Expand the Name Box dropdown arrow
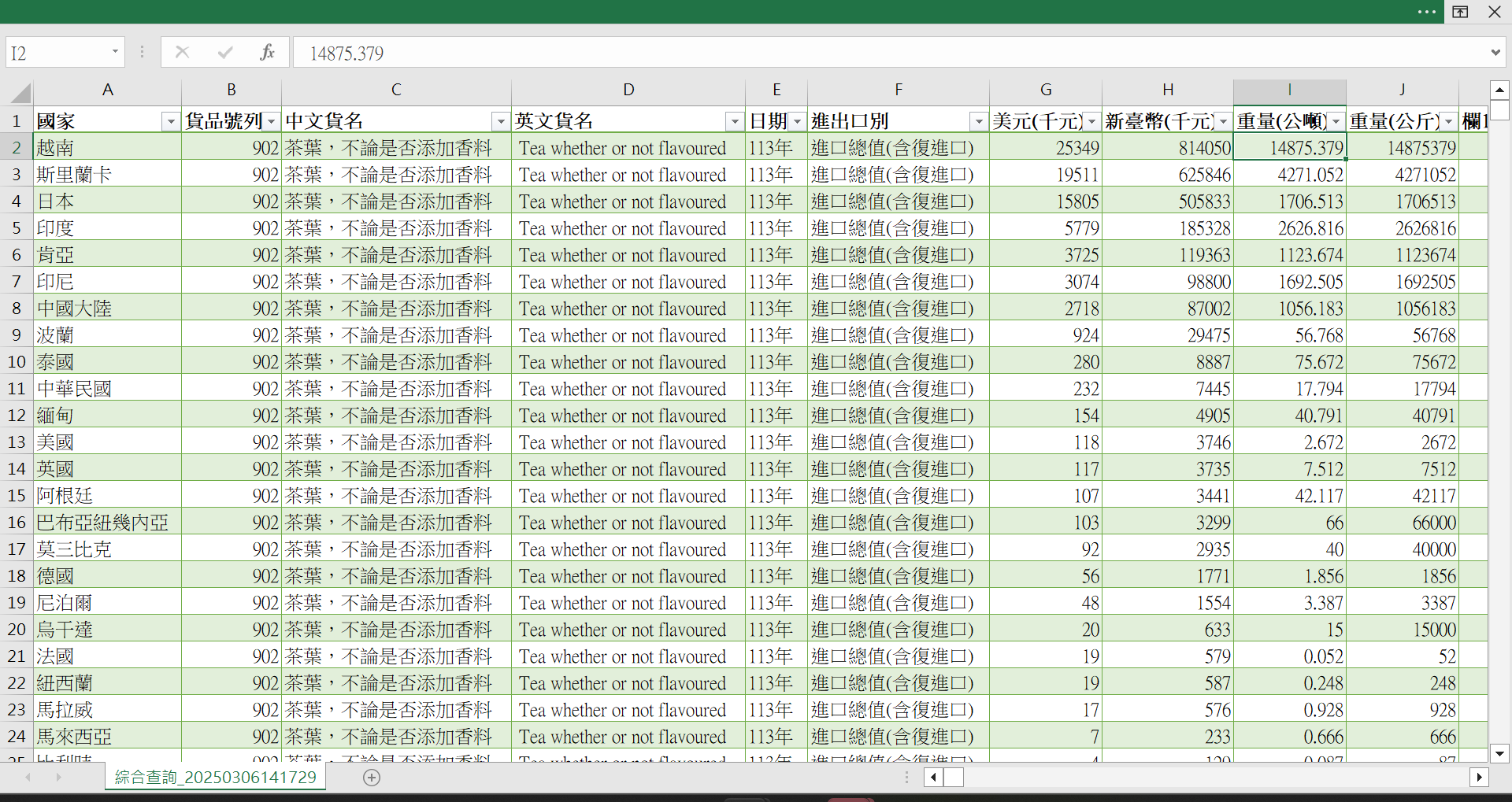The width and height of the screenshot is (1512, 802). [115, 52]
